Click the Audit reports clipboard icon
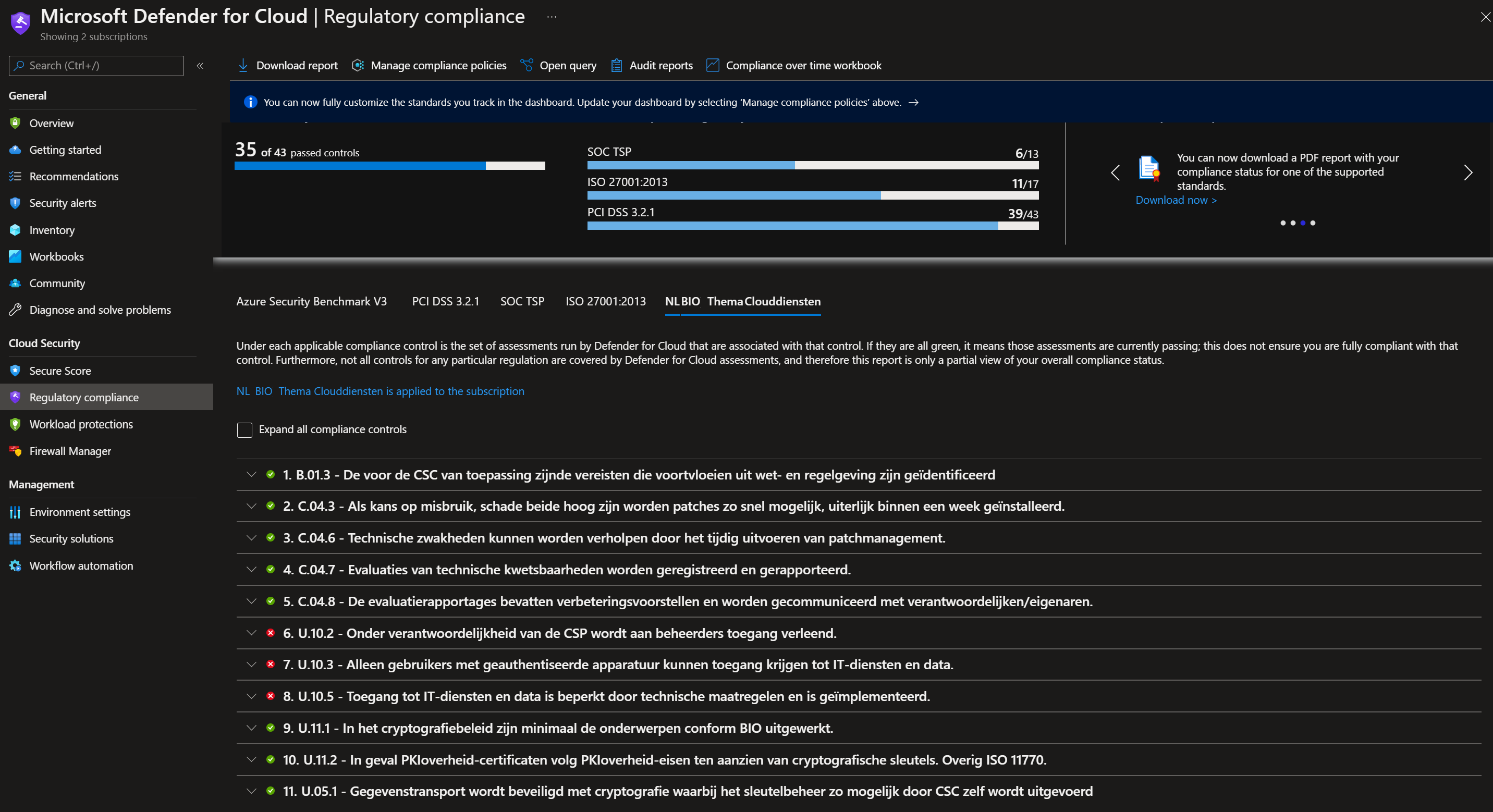Viewport: 1493px width, 812px height. (x=617, y=66)
